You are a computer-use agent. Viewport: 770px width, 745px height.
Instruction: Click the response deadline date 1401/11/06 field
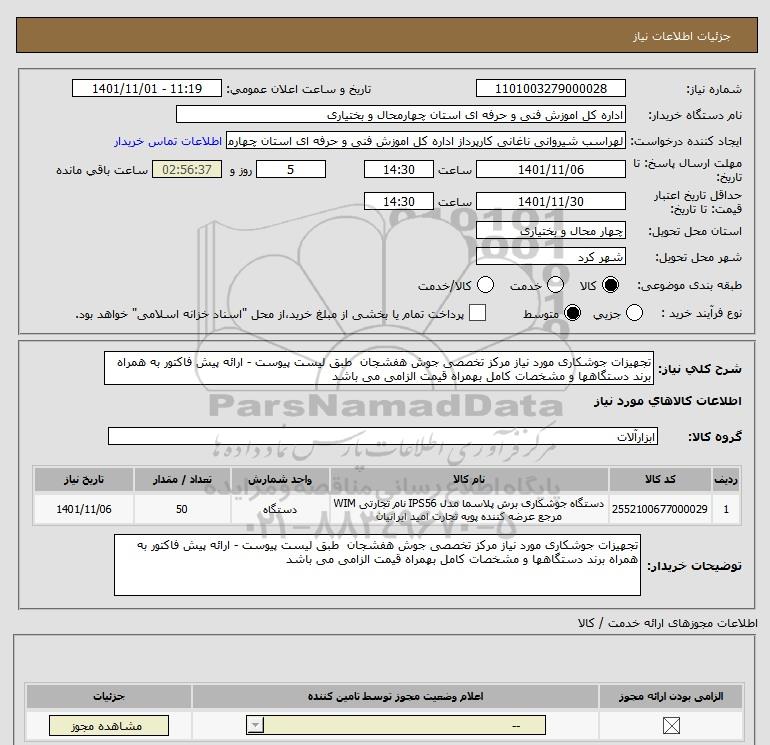pos(550,169)
